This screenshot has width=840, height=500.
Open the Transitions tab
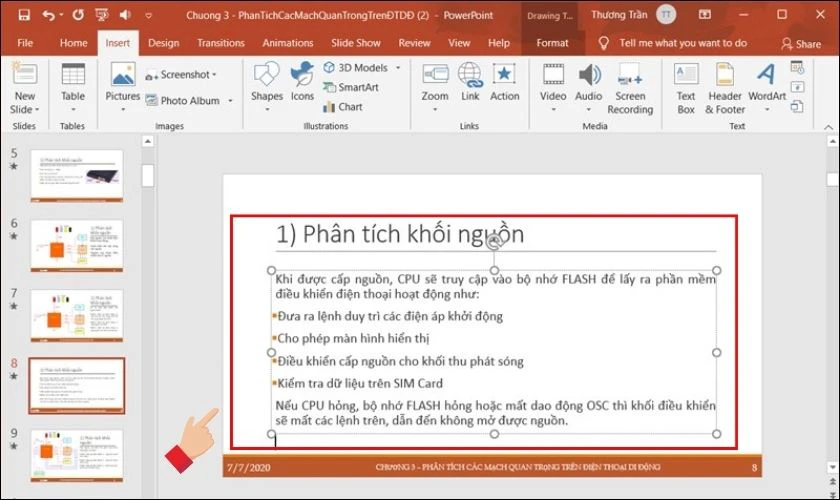[x=221, y=43]
